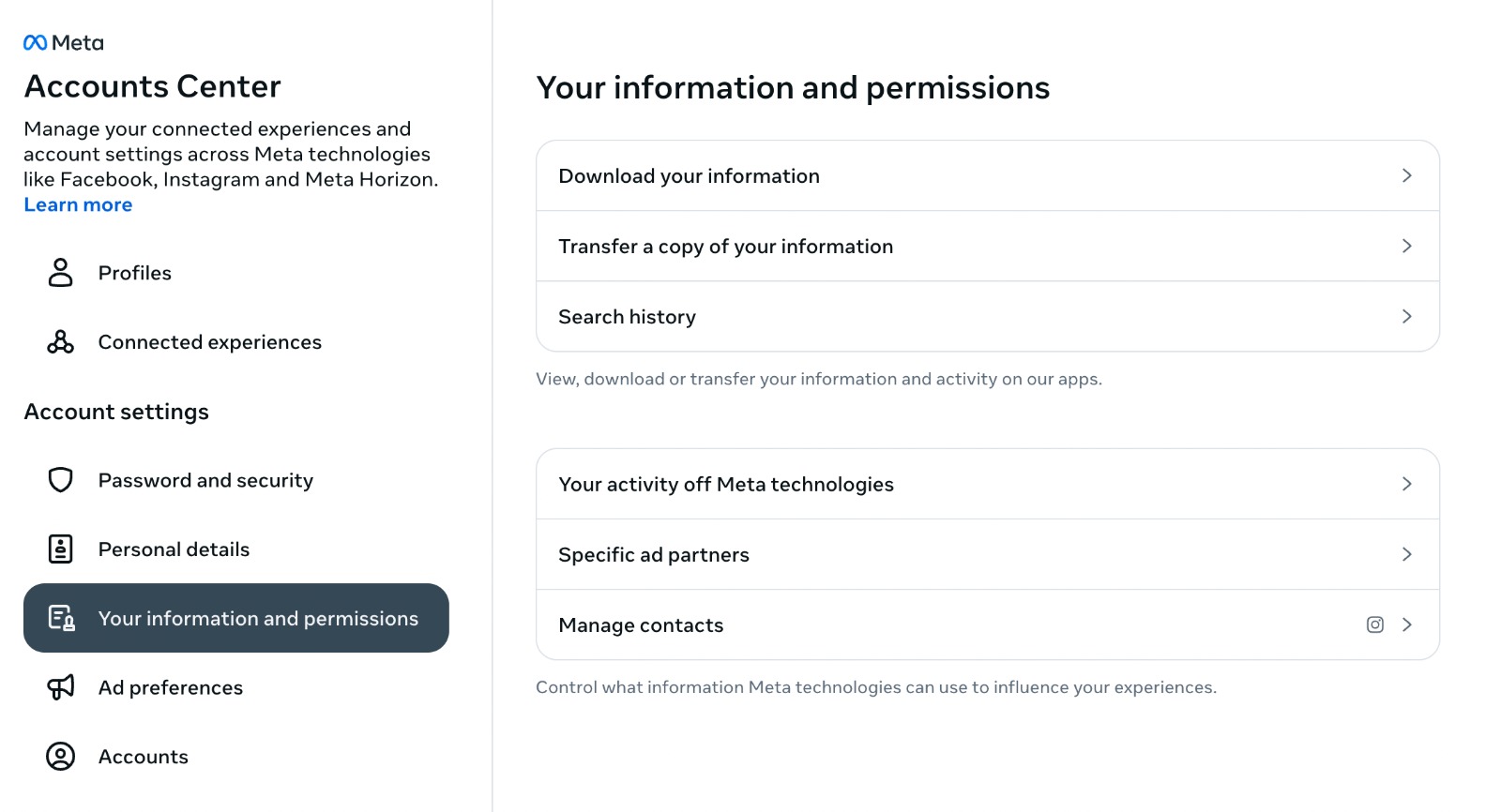Image resolution: width=1501 pixels, height=812 pixels.
Task: Open Search history
Action: 987,316
